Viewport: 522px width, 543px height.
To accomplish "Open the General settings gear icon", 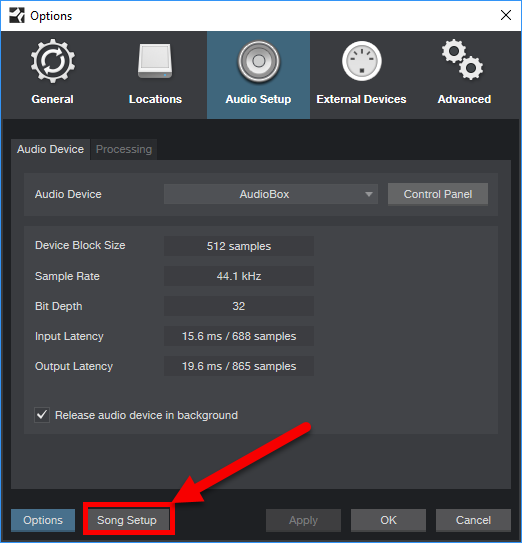I will click(53, 61).
